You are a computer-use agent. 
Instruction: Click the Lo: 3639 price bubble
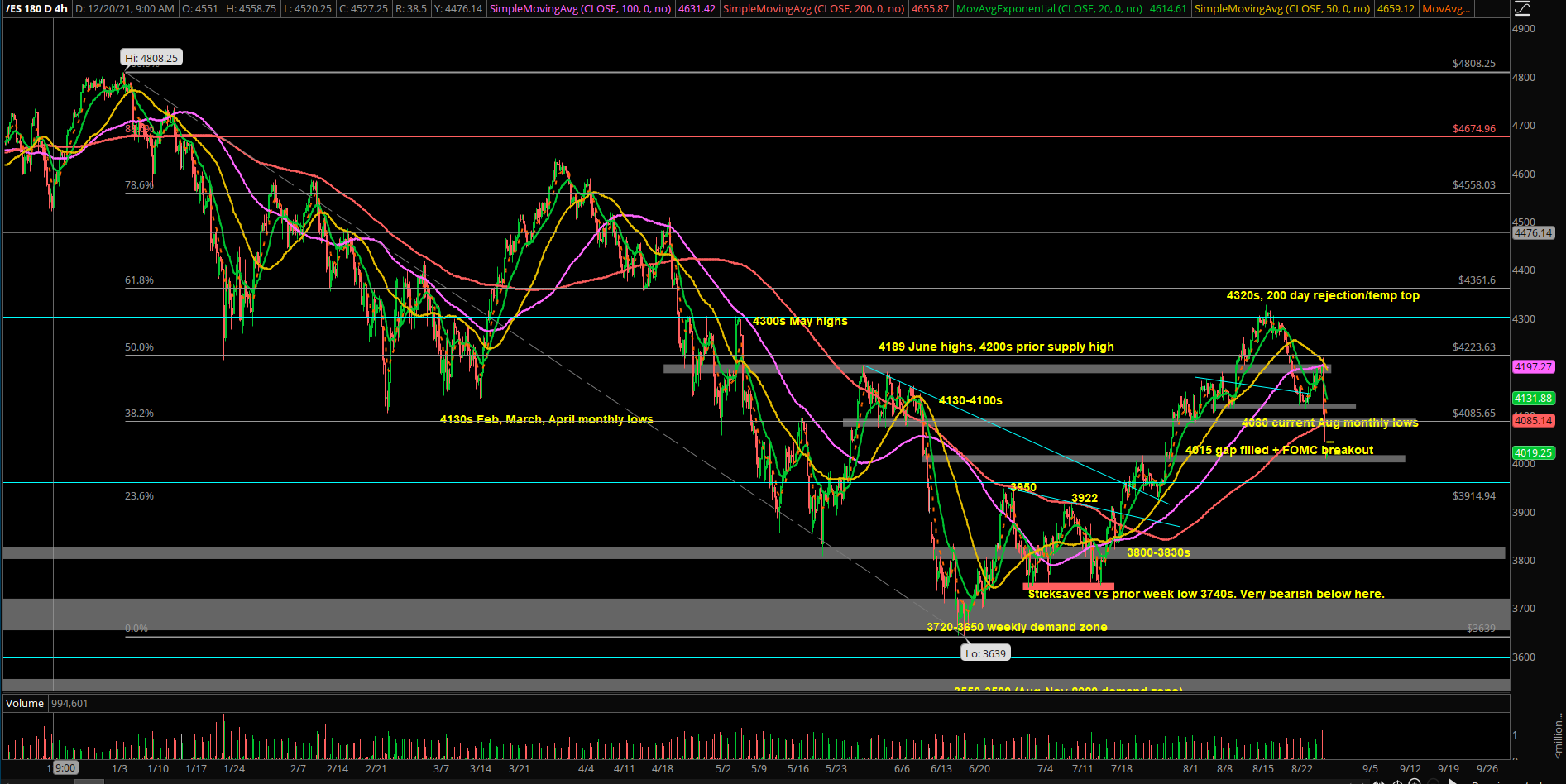point(985,653)
